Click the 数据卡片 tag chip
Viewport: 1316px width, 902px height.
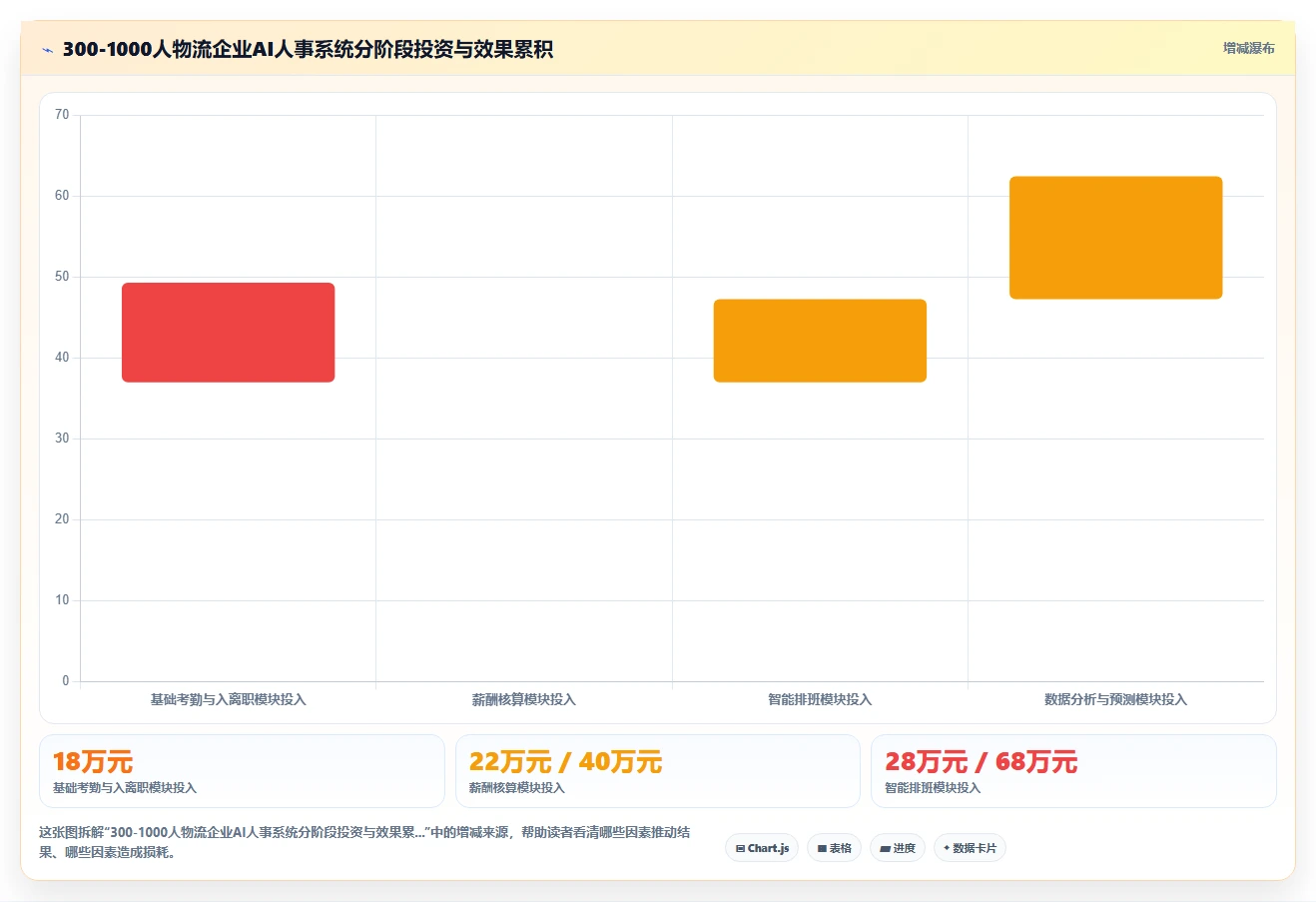click(x=970, y=848)
